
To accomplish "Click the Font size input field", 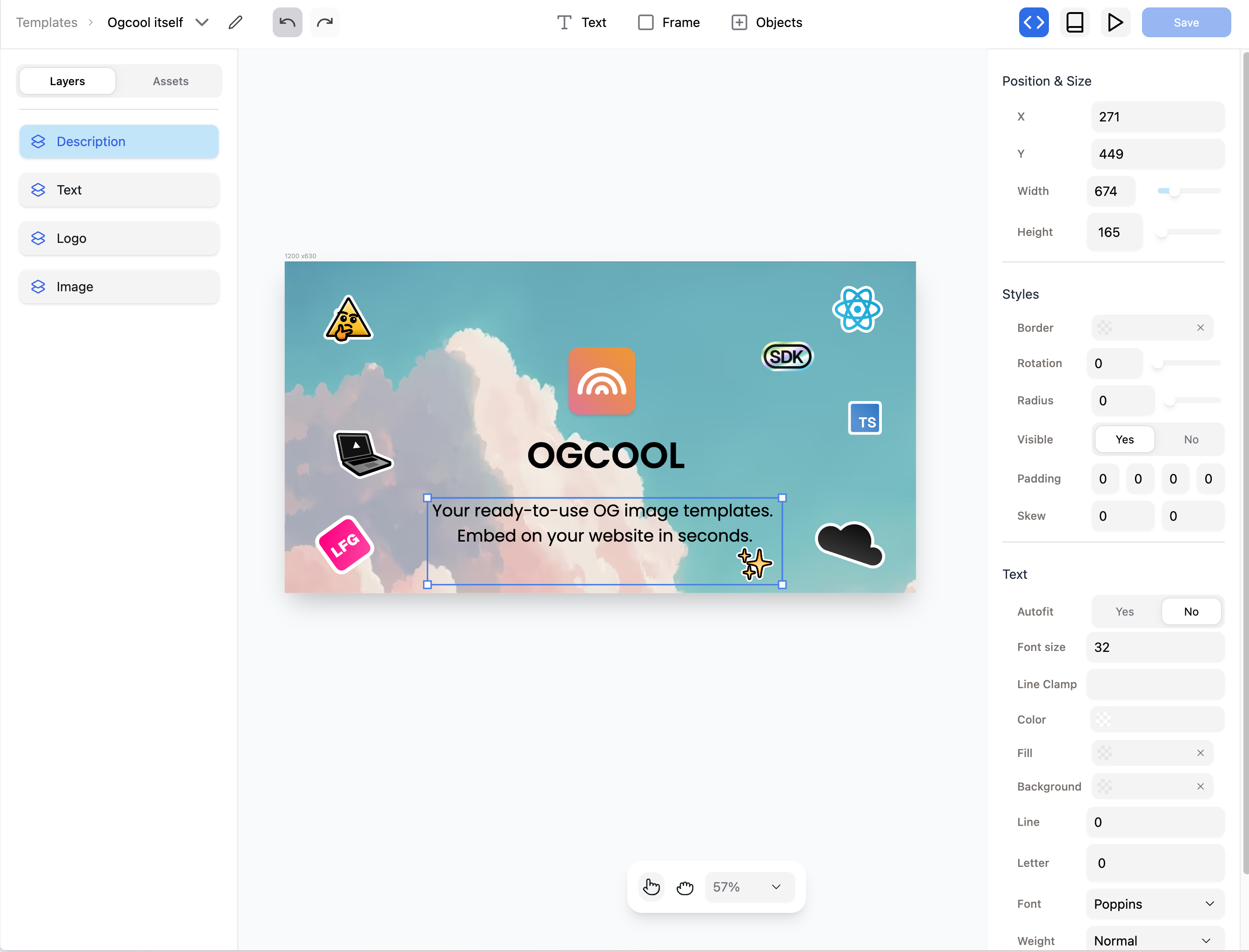I will [1155, 647].
